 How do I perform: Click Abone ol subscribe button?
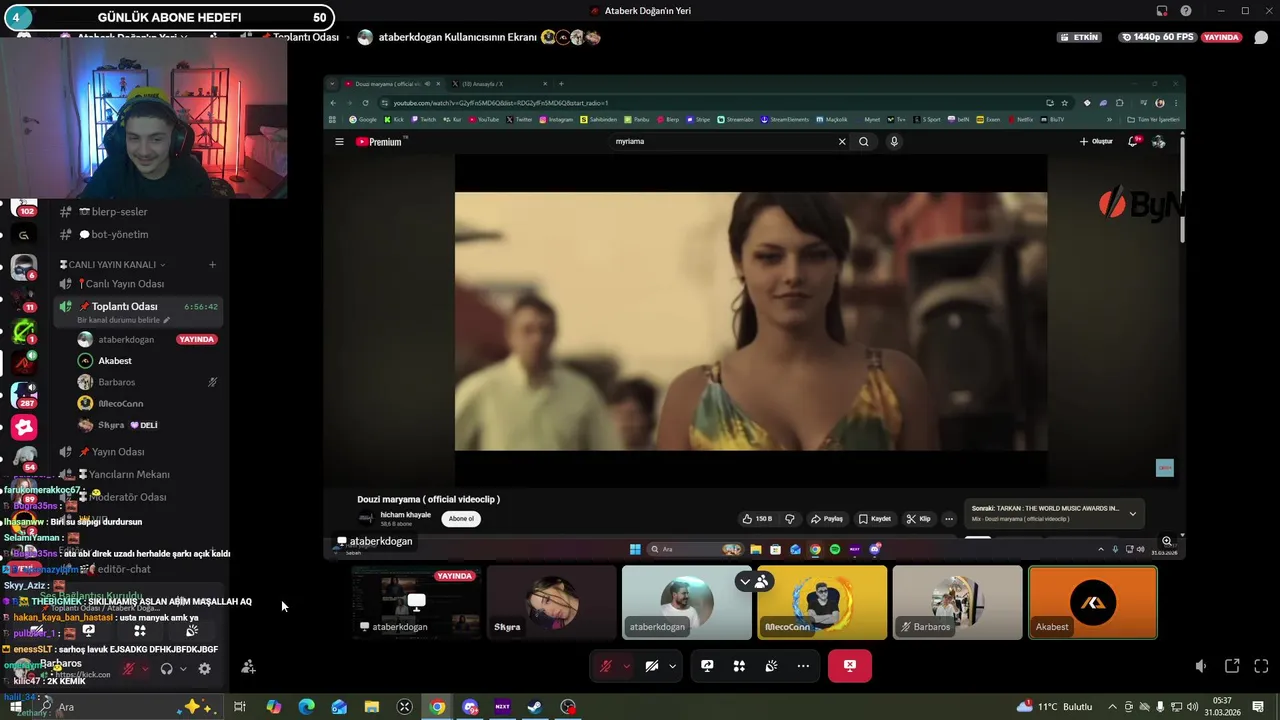point(461,519)
